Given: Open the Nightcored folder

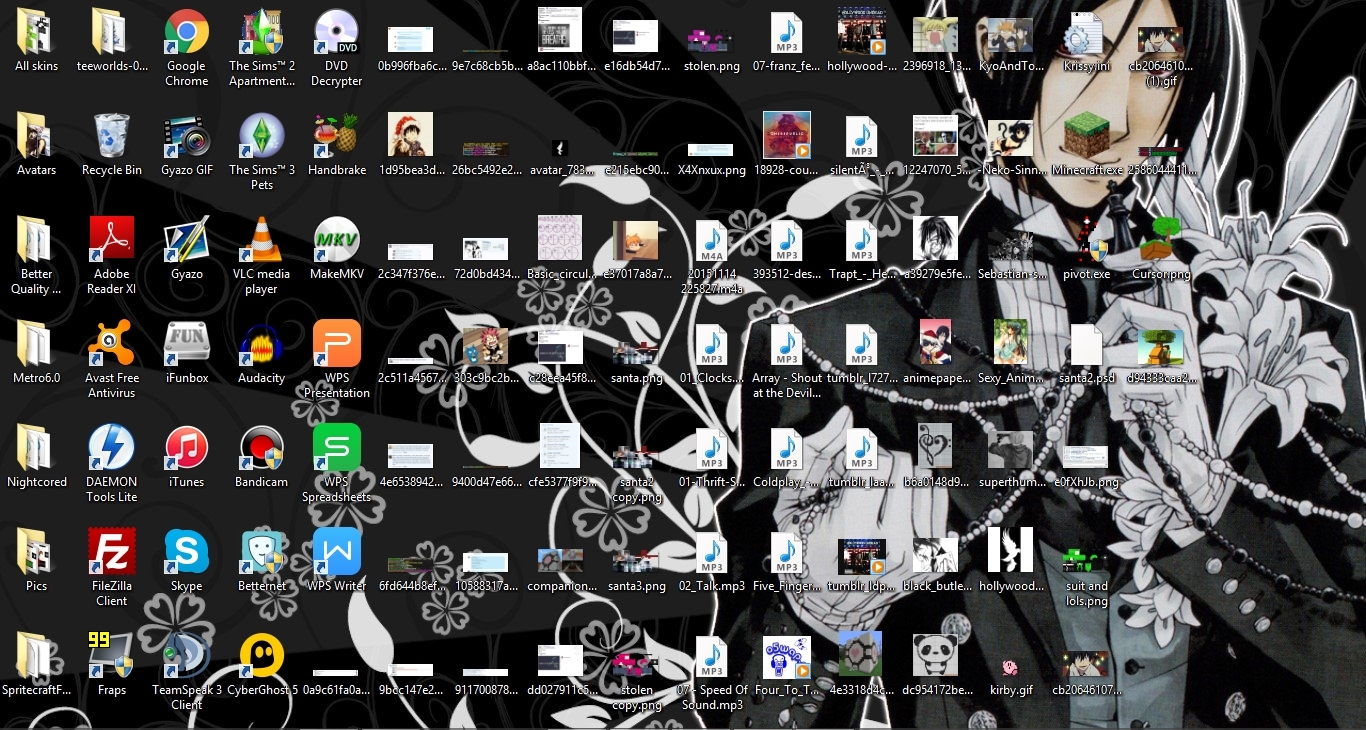Looking at the screenshot, I should pos(37,449).
